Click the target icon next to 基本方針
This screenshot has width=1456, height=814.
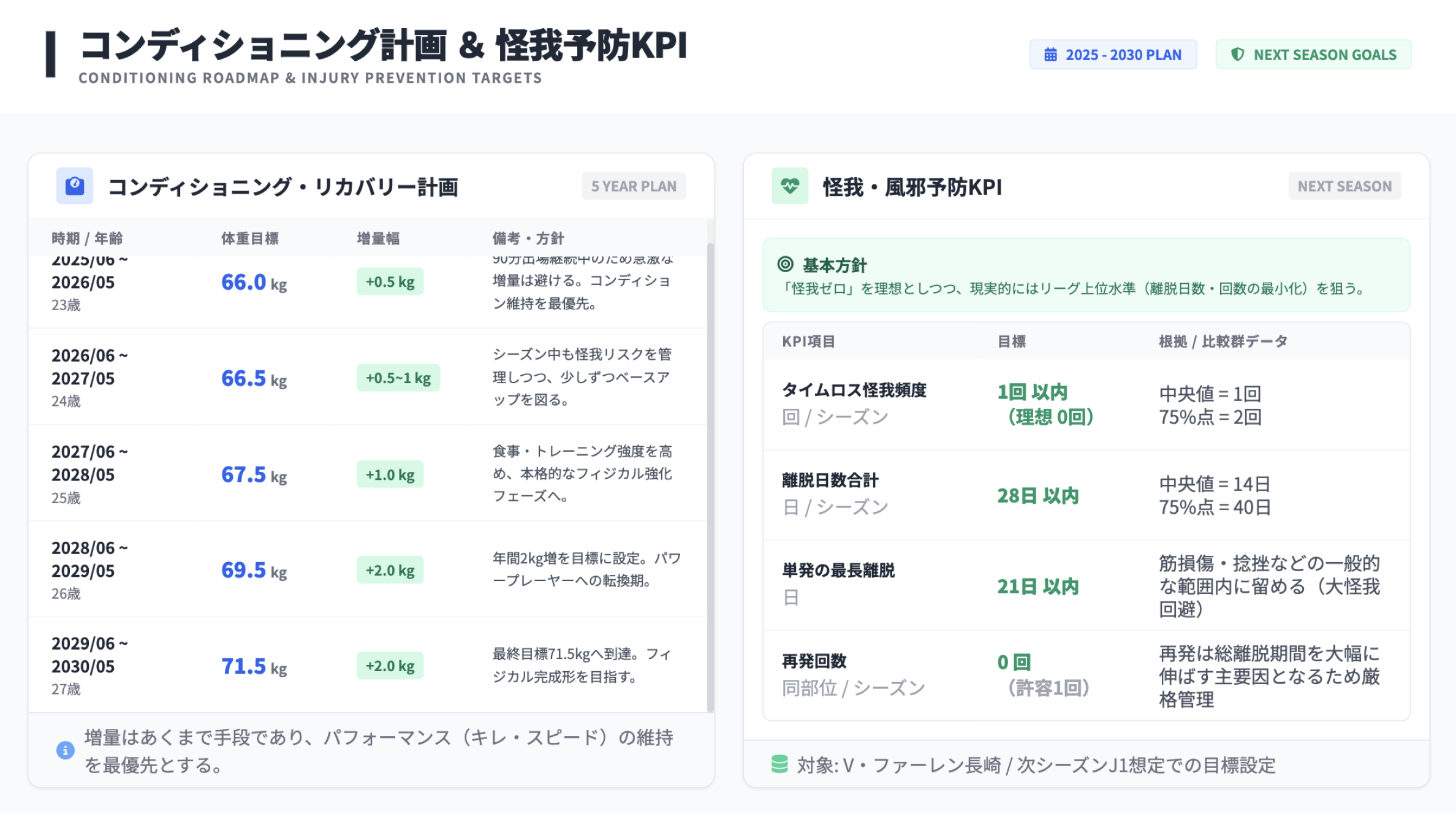785,264
